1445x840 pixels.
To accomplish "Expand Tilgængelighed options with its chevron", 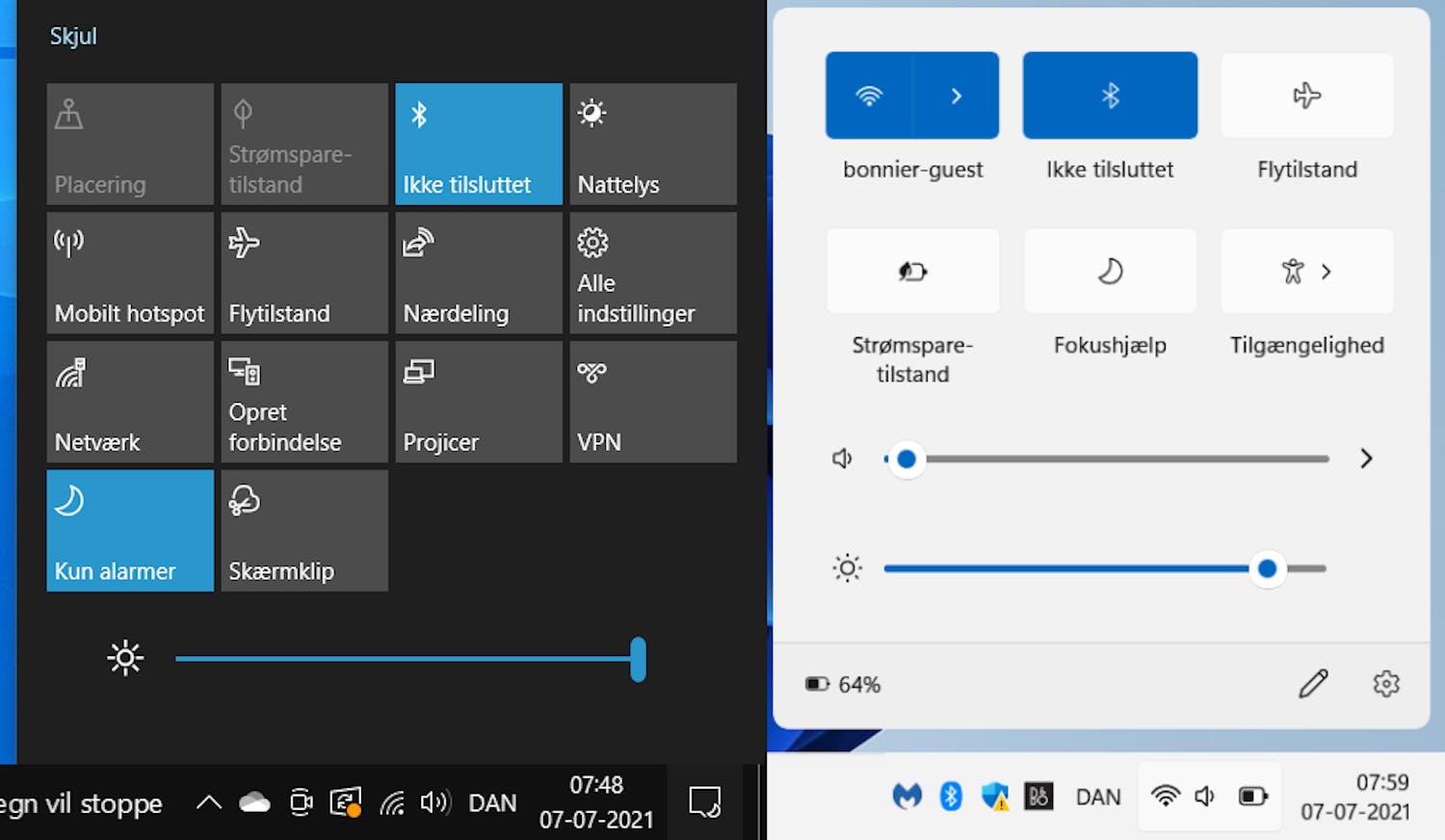I will 1328,272.
